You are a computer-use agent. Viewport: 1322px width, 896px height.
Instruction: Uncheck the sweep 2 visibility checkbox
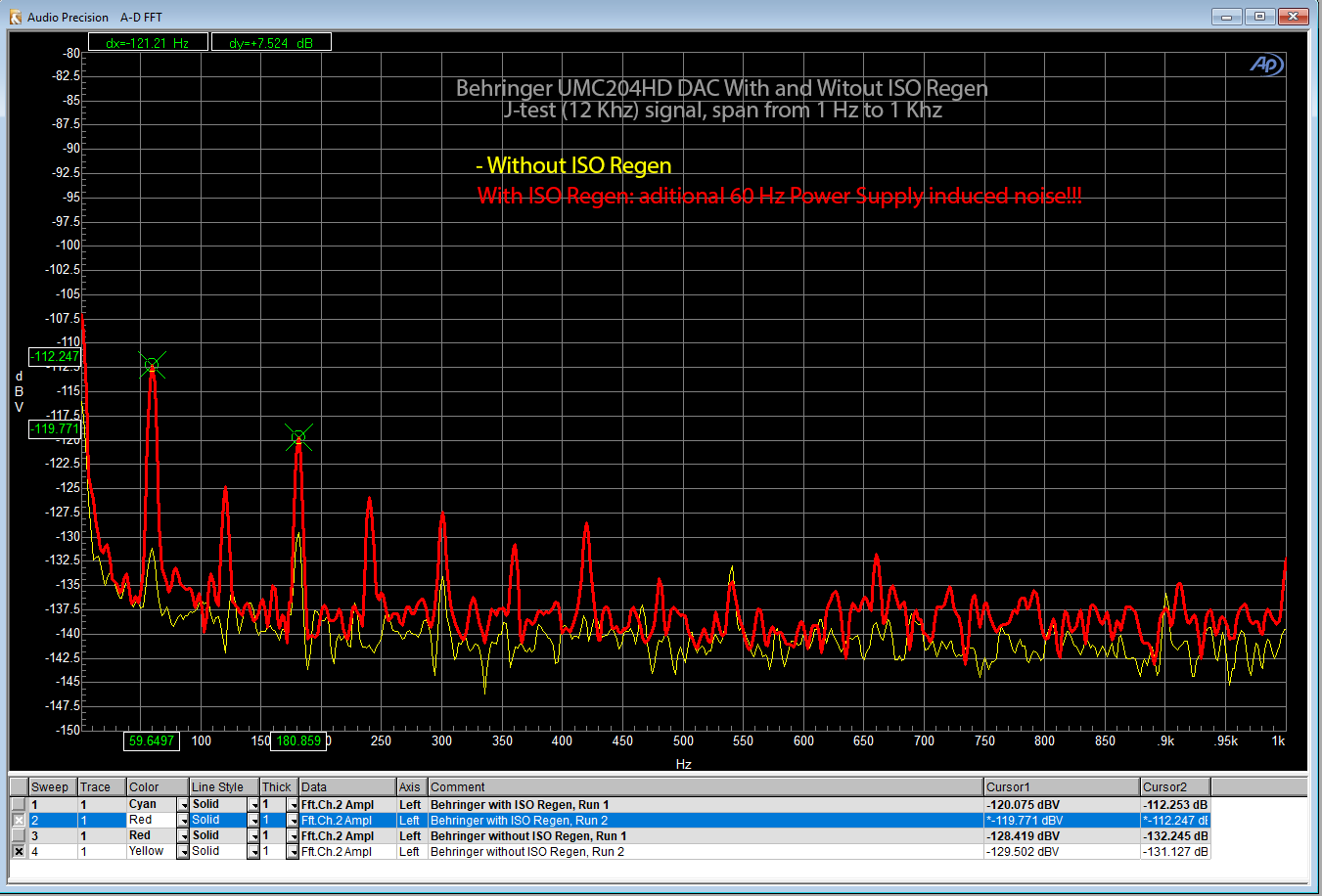pos(19,820)
